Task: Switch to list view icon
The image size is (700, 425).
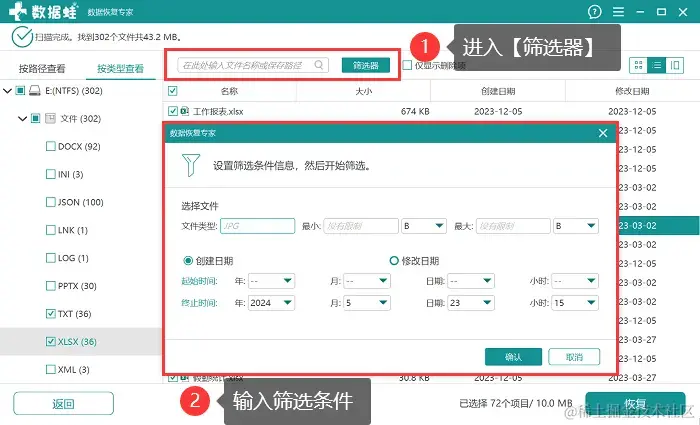Action: 656,66
